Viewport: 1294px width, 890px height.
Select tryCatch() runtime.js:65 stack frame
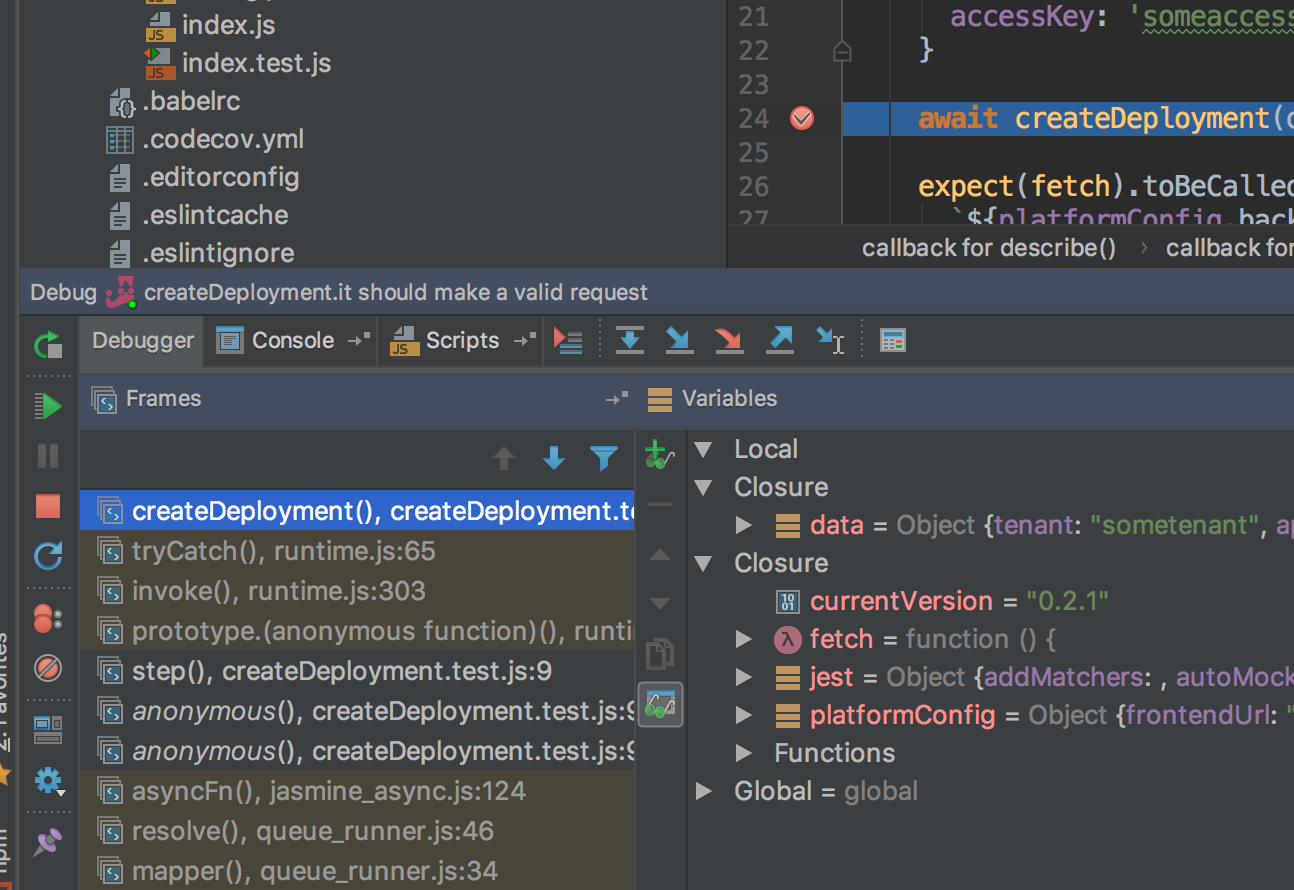pyautogui.click(x=283, y=551)
